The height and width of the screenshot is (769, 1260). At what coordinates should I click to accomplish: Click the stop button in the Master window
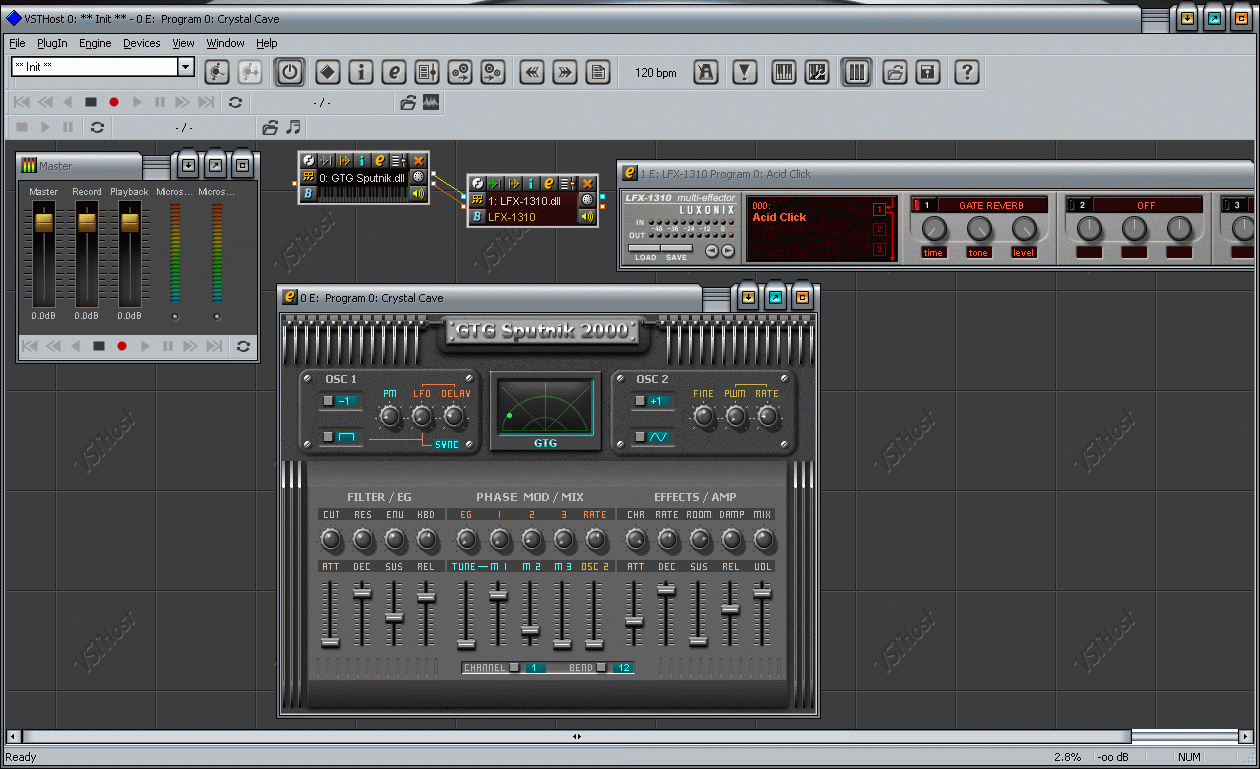[x=99, y=346]
